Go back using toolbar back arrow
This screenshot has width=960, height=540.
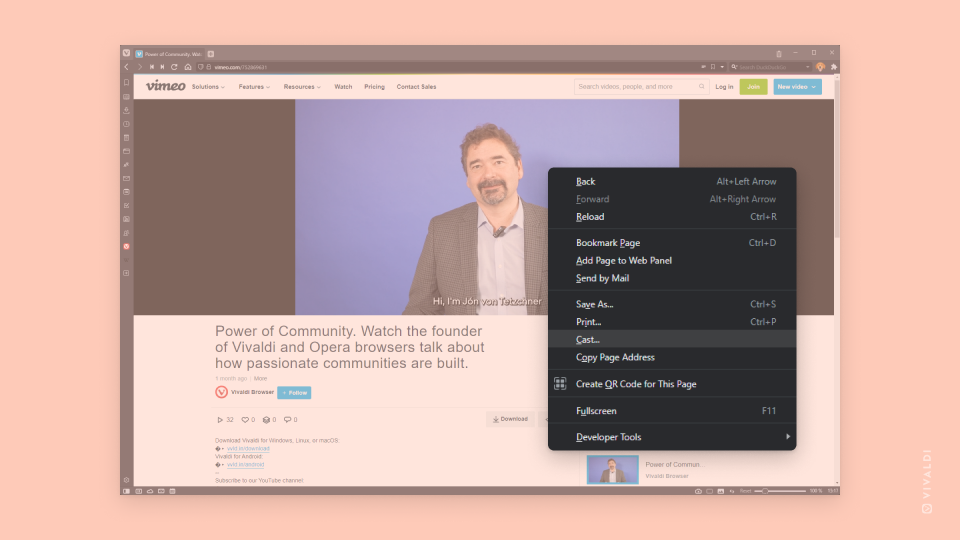(127, 67)
